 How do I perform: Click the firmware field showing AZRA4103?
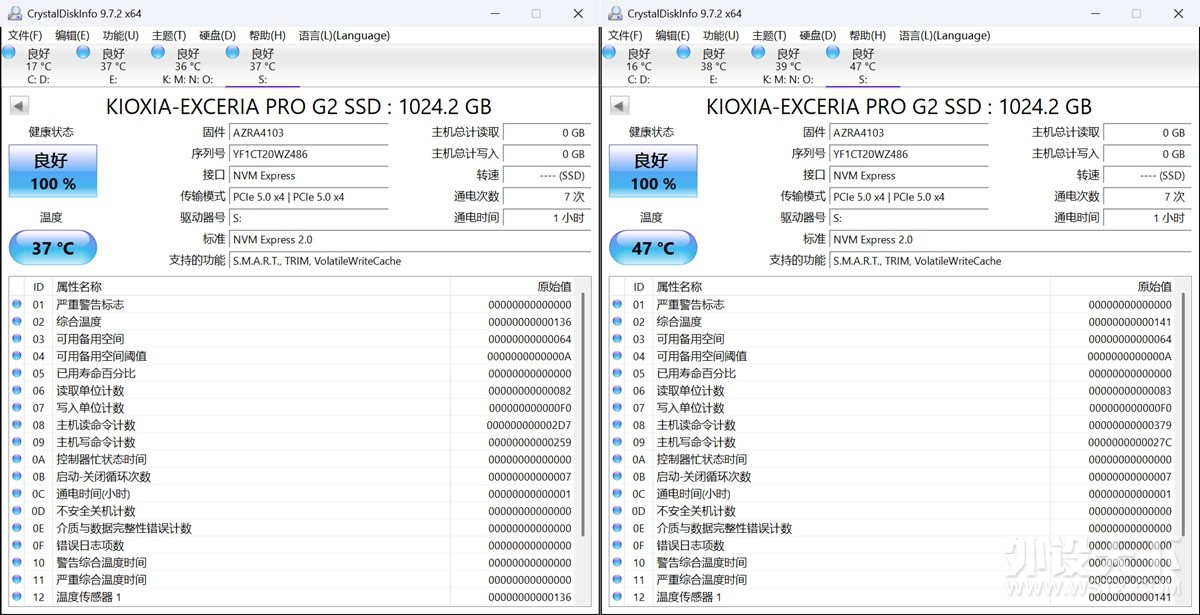tap(308, 131)
